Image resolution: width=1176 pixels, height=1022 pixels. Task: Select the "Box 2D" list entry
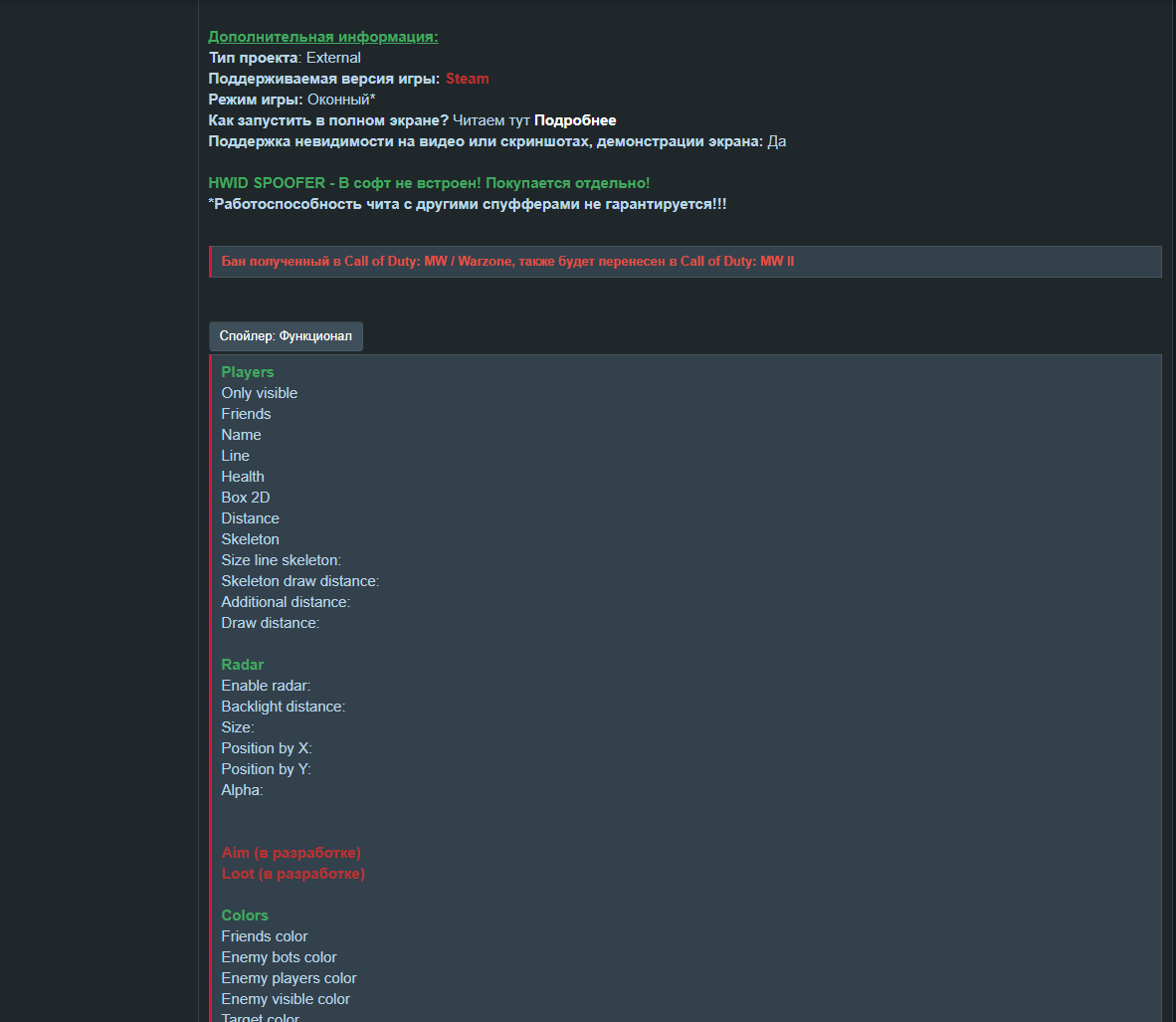coord(246,498)
